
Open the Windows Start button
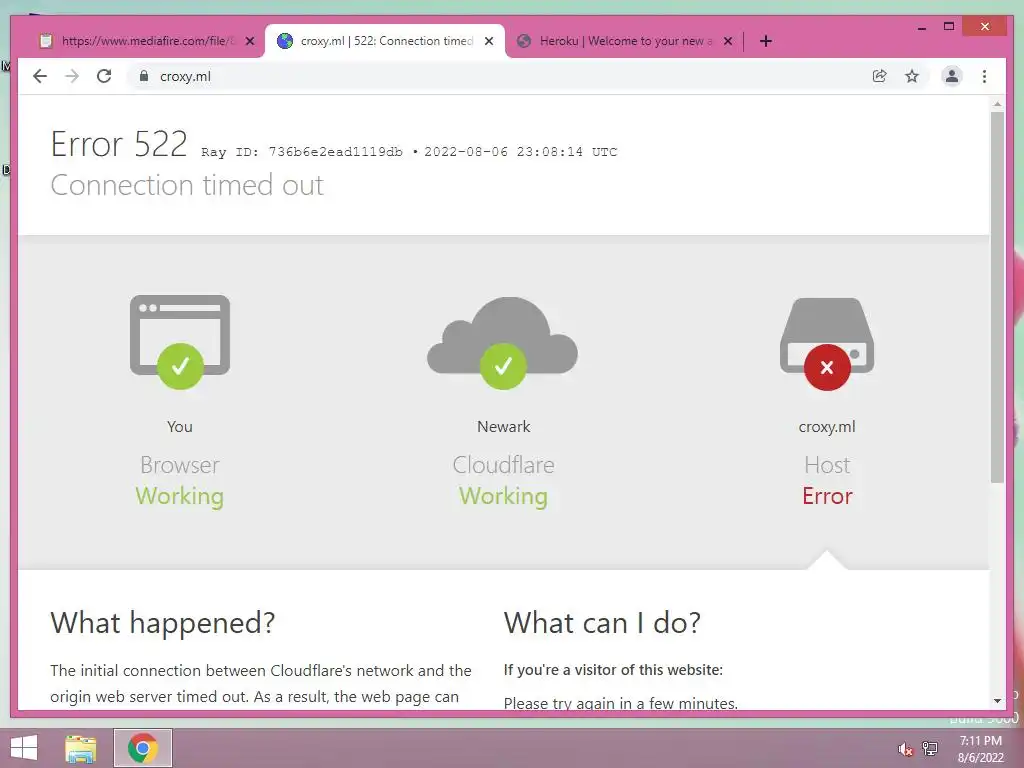pos(24,748)
